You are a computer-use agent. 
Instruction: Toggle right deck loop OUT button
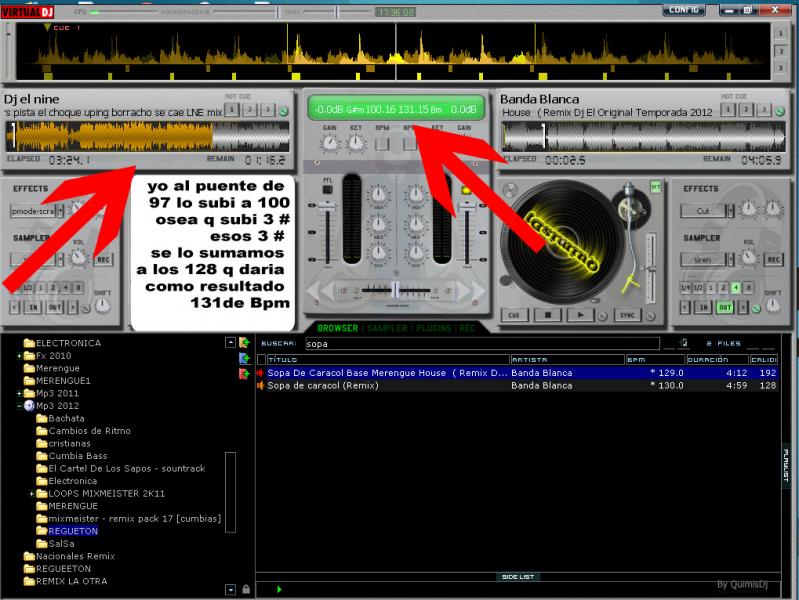tap(725, 307)
